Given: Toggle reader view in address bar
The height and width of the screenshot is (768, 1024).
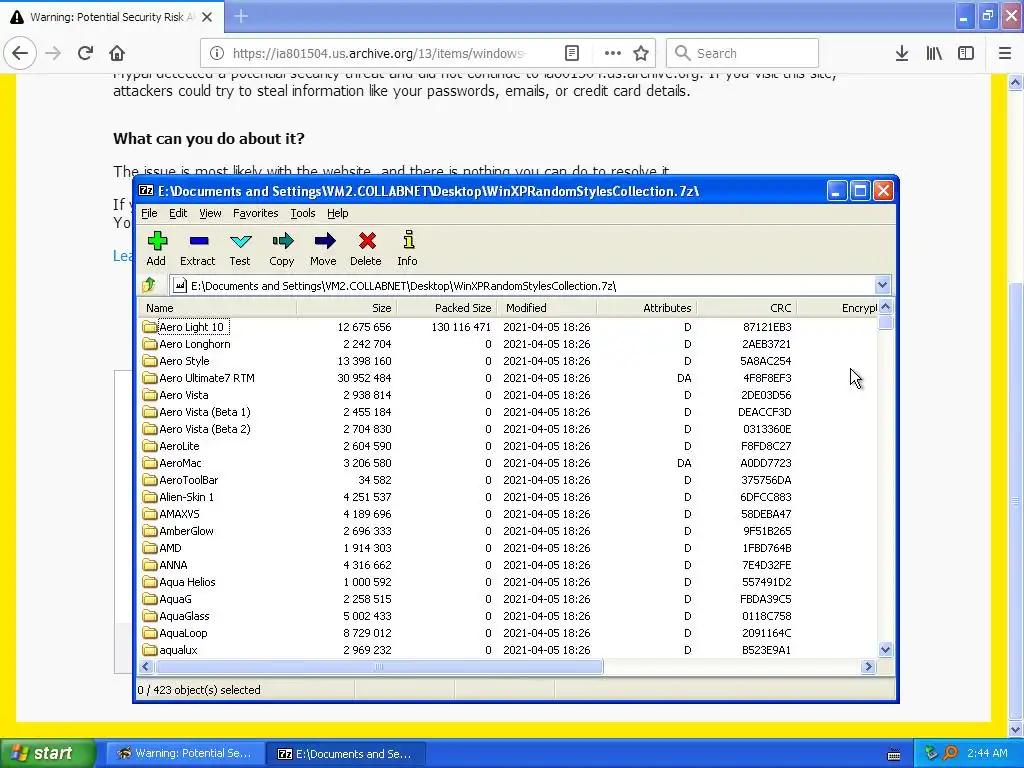Looking at the screenshot, I should pos(572,53).
